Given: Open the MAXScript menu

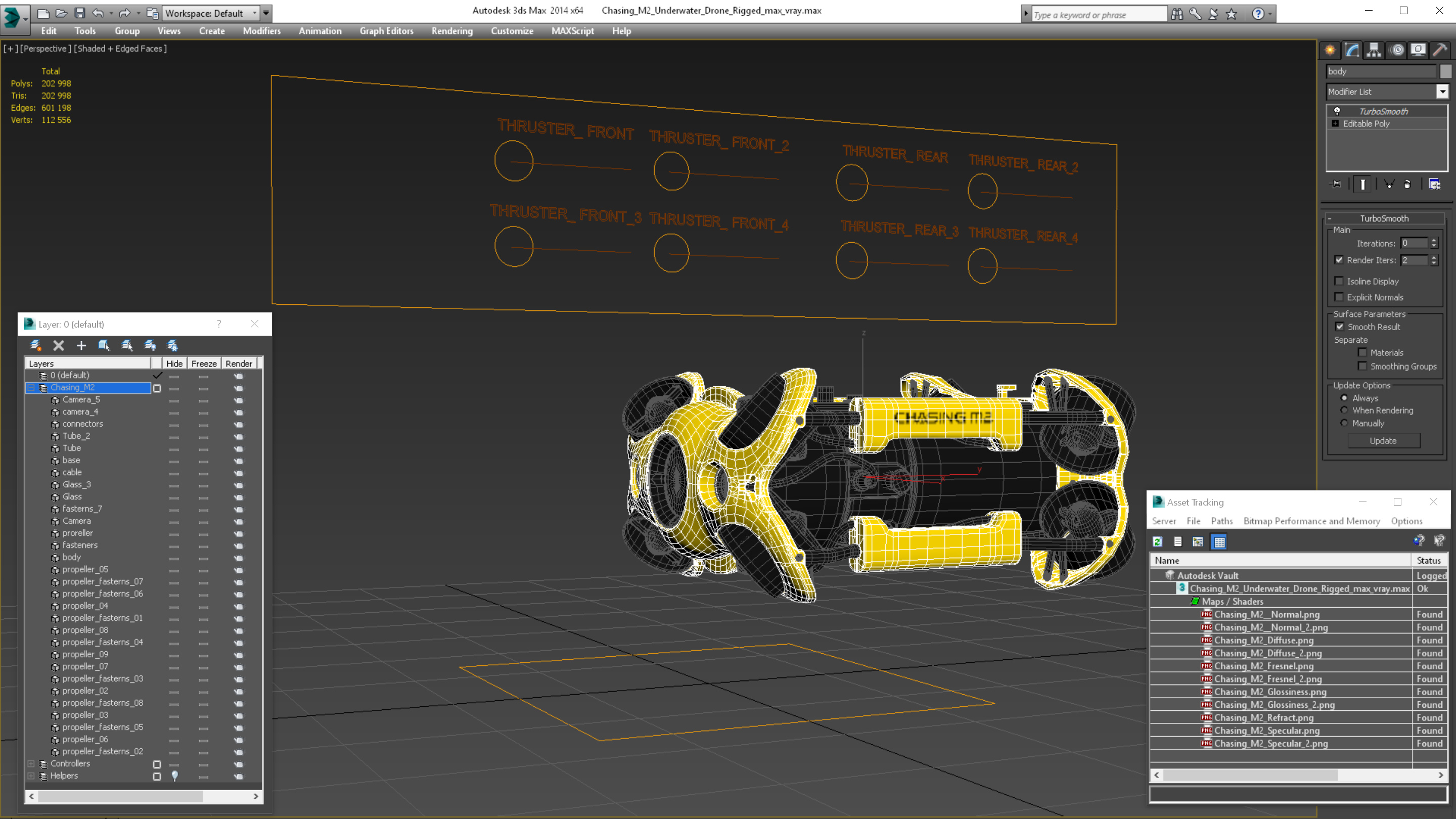Looking at the screenshot, I should pos(573,31).
